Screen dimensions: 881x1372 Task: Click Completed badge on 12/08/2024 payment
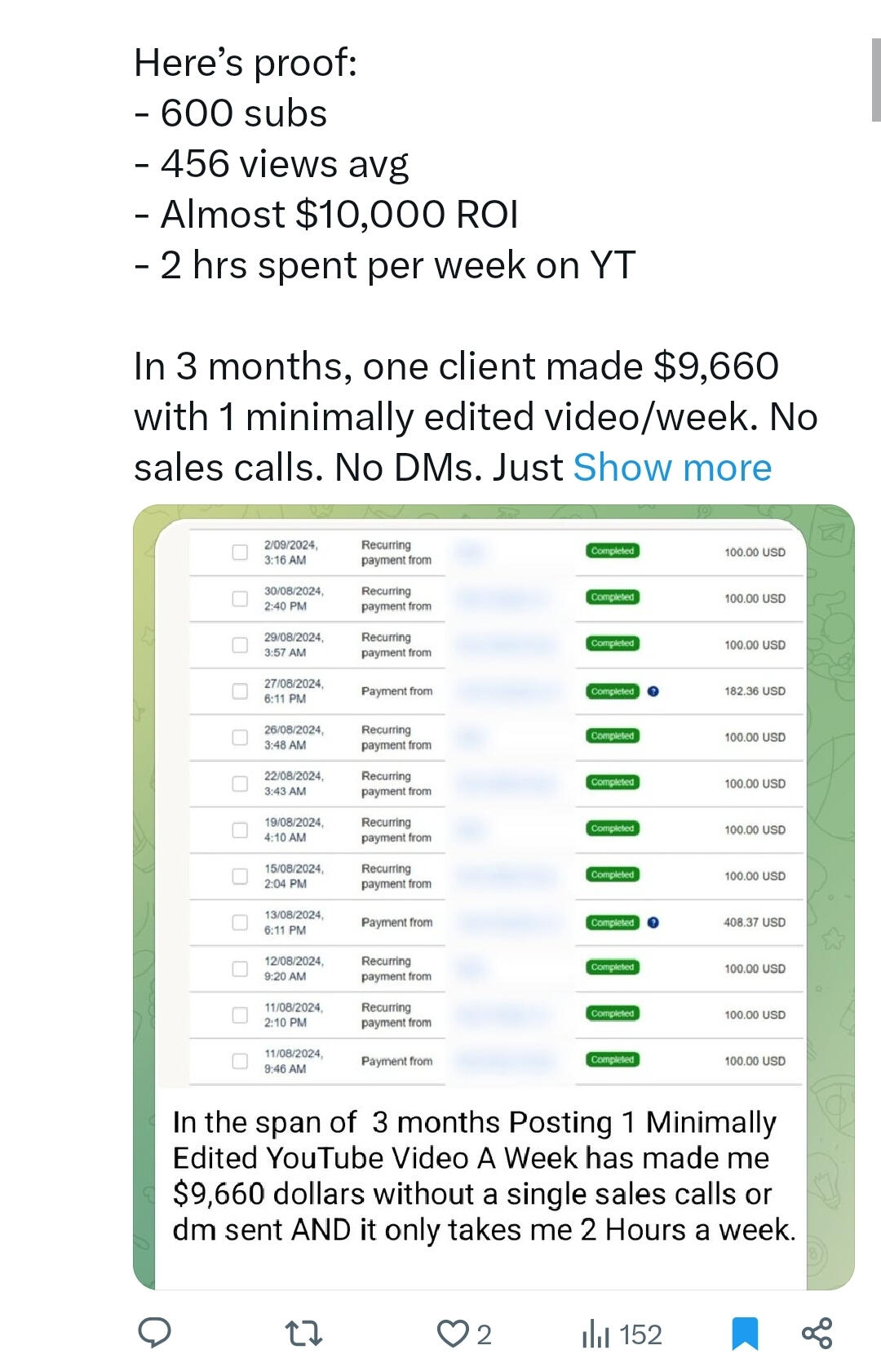[x=612, y=967]
